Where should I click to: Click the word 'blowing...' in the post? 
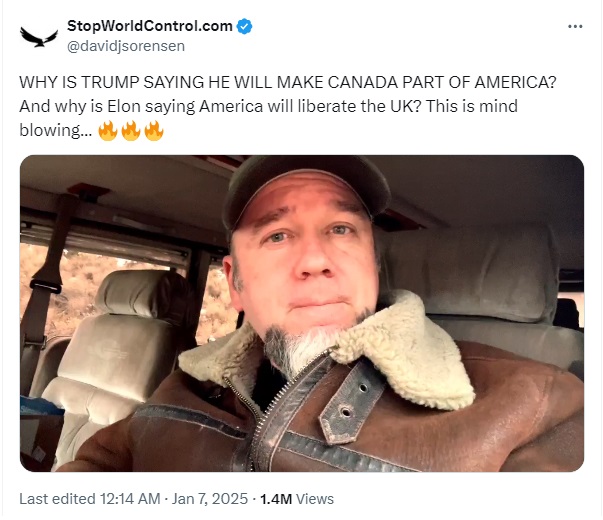pos(56,130)
